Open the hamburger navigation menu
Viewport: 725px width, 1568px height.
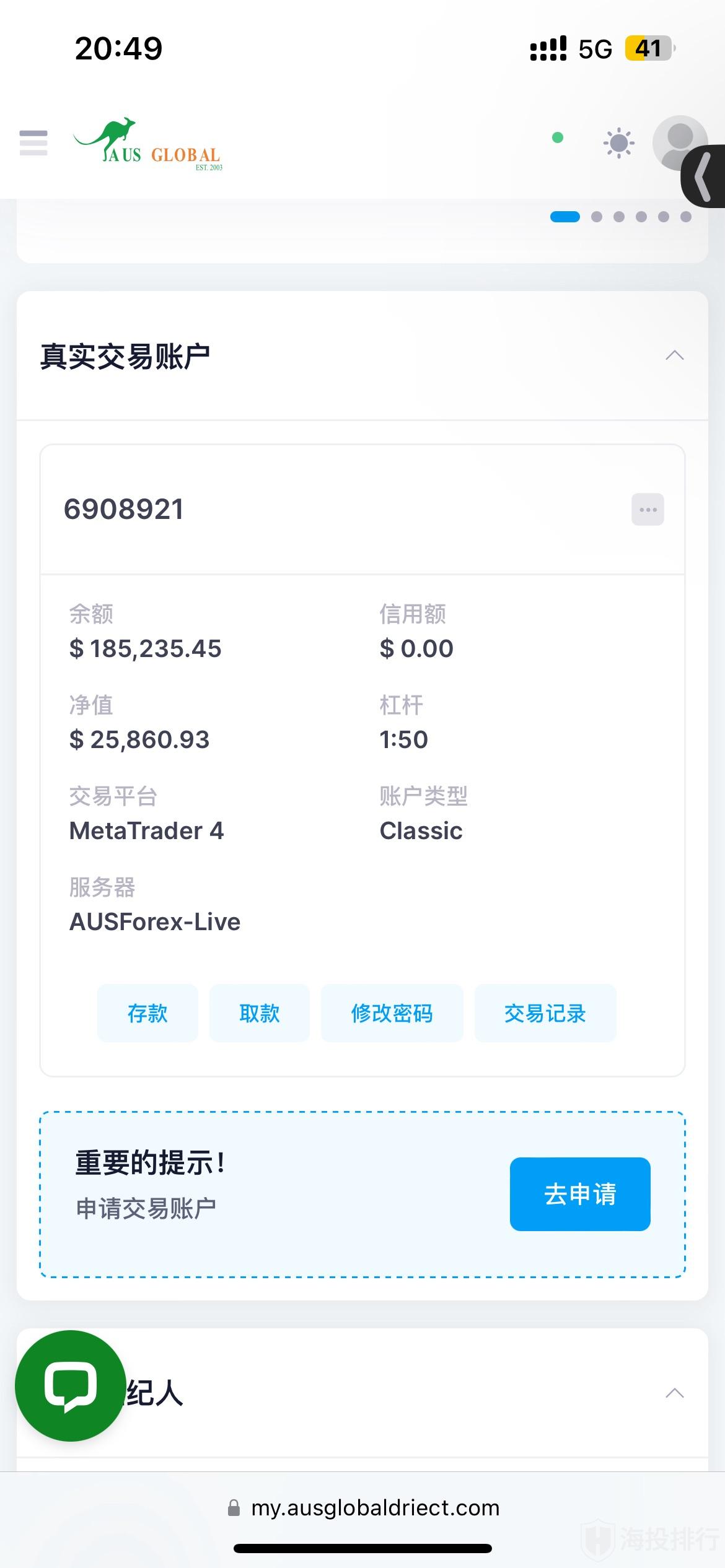[x=33, y=143]
